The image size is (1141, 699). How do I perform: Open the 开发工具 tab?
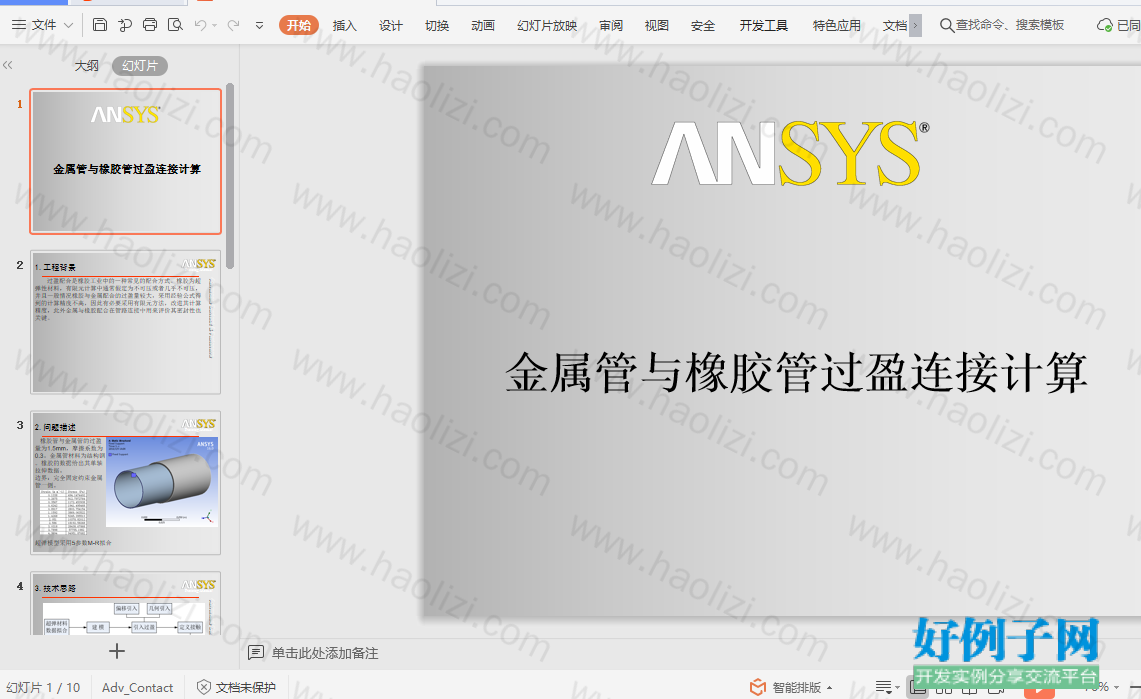(763, 25)
